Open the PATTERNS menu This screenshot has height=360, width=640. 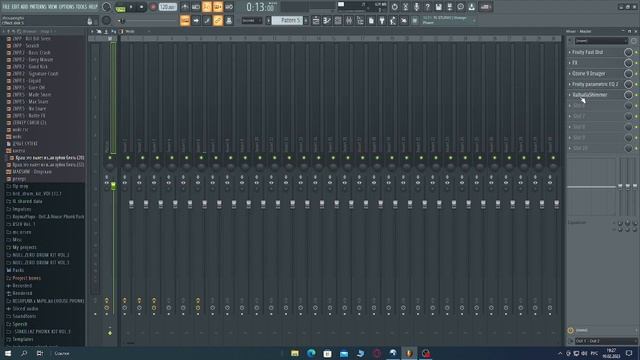tap(38, 7)
